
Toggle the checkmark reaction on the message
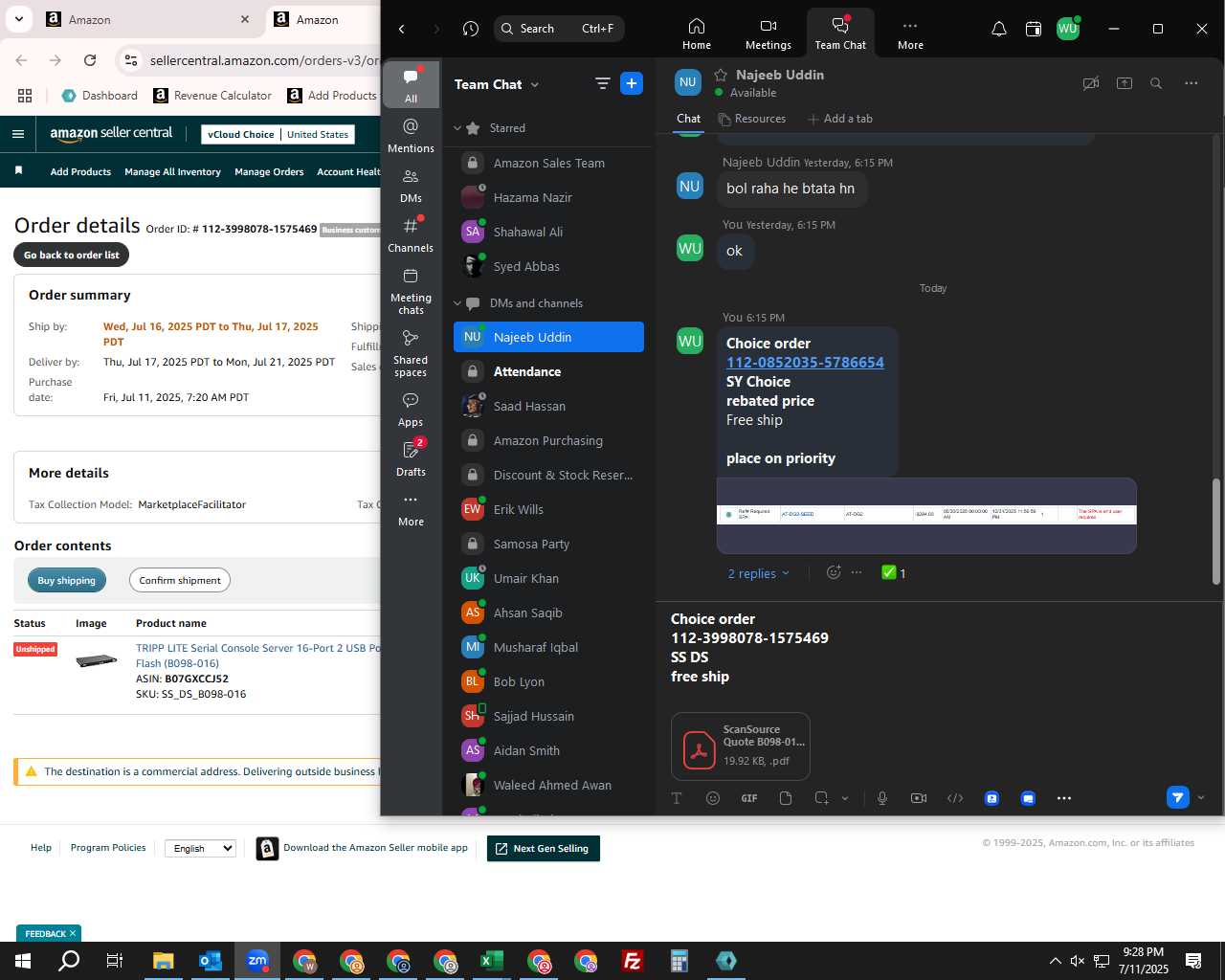894,572
